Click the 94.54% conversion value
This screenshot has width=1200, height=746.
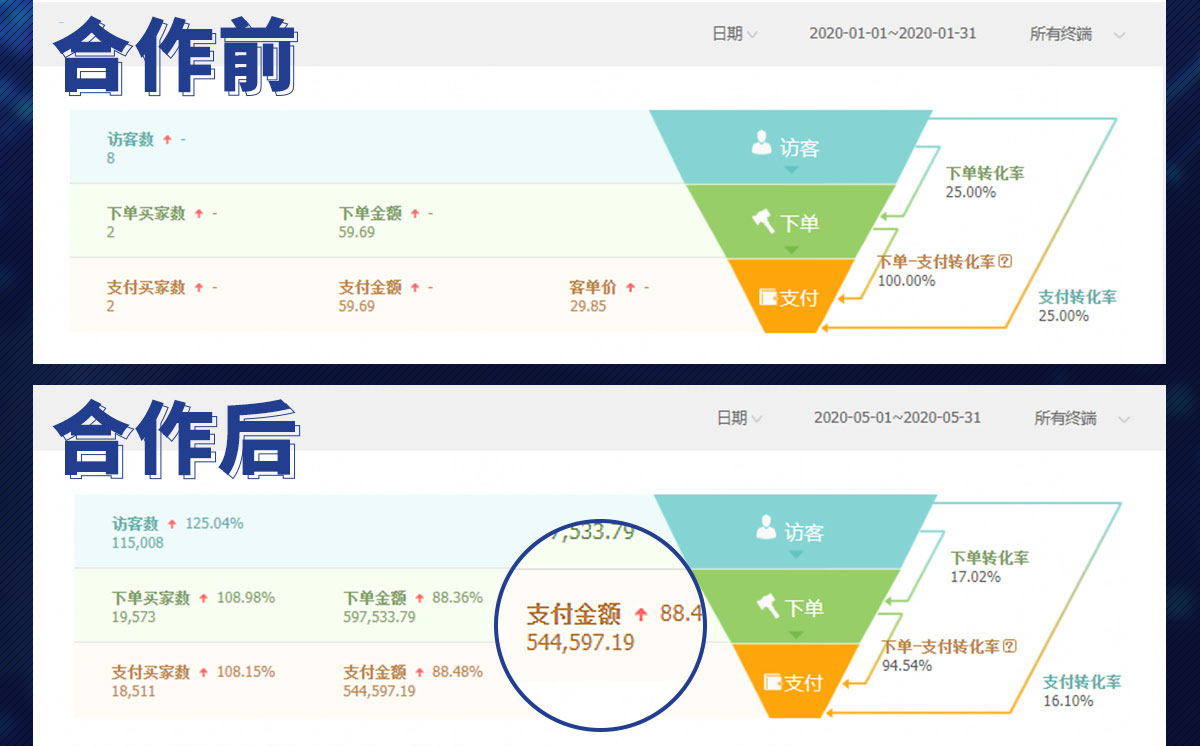pyautogui.click(x=907, y=666)
